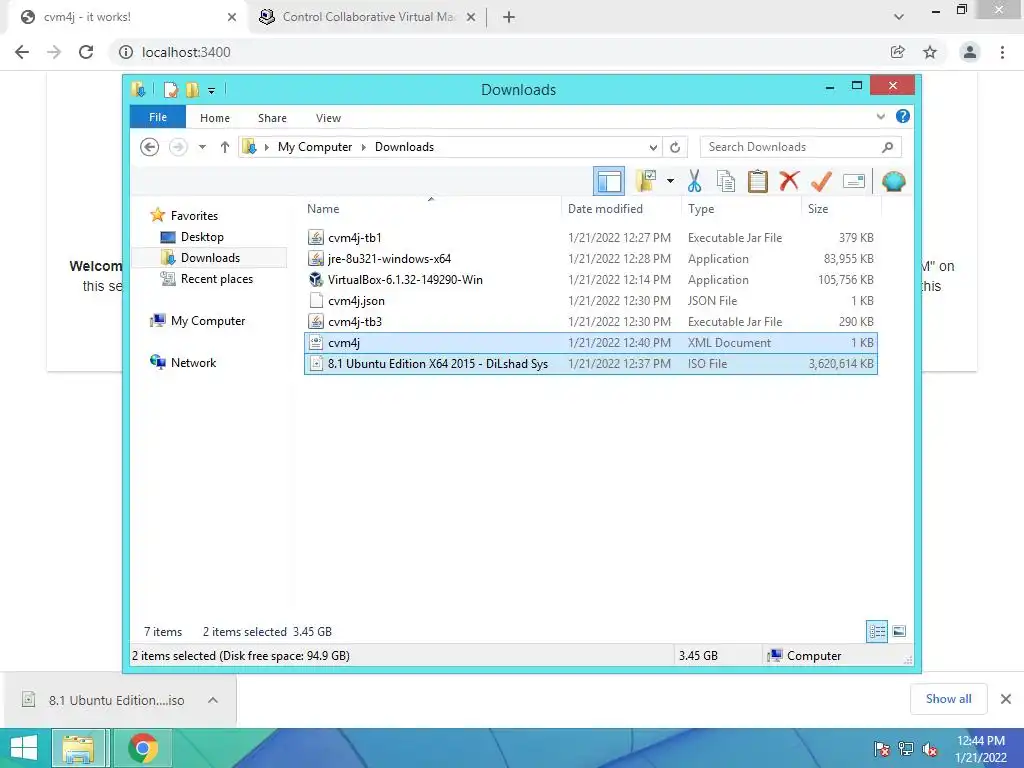Click the blue shell globe icon
Screen dimensions: 1024x768
pyautogui.click(x=893, y=181)
